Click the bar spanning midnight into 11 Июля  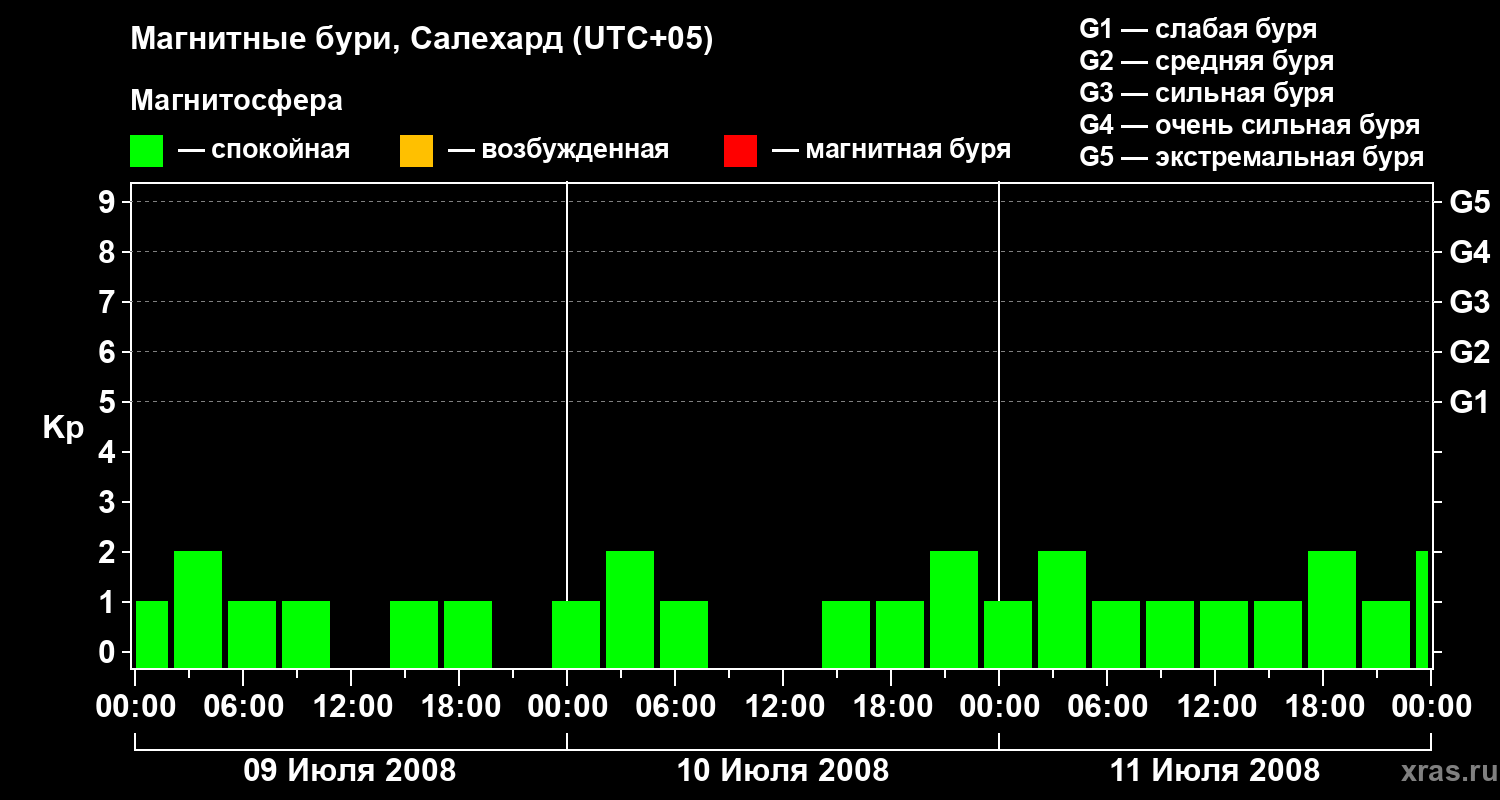point(1008,634)
